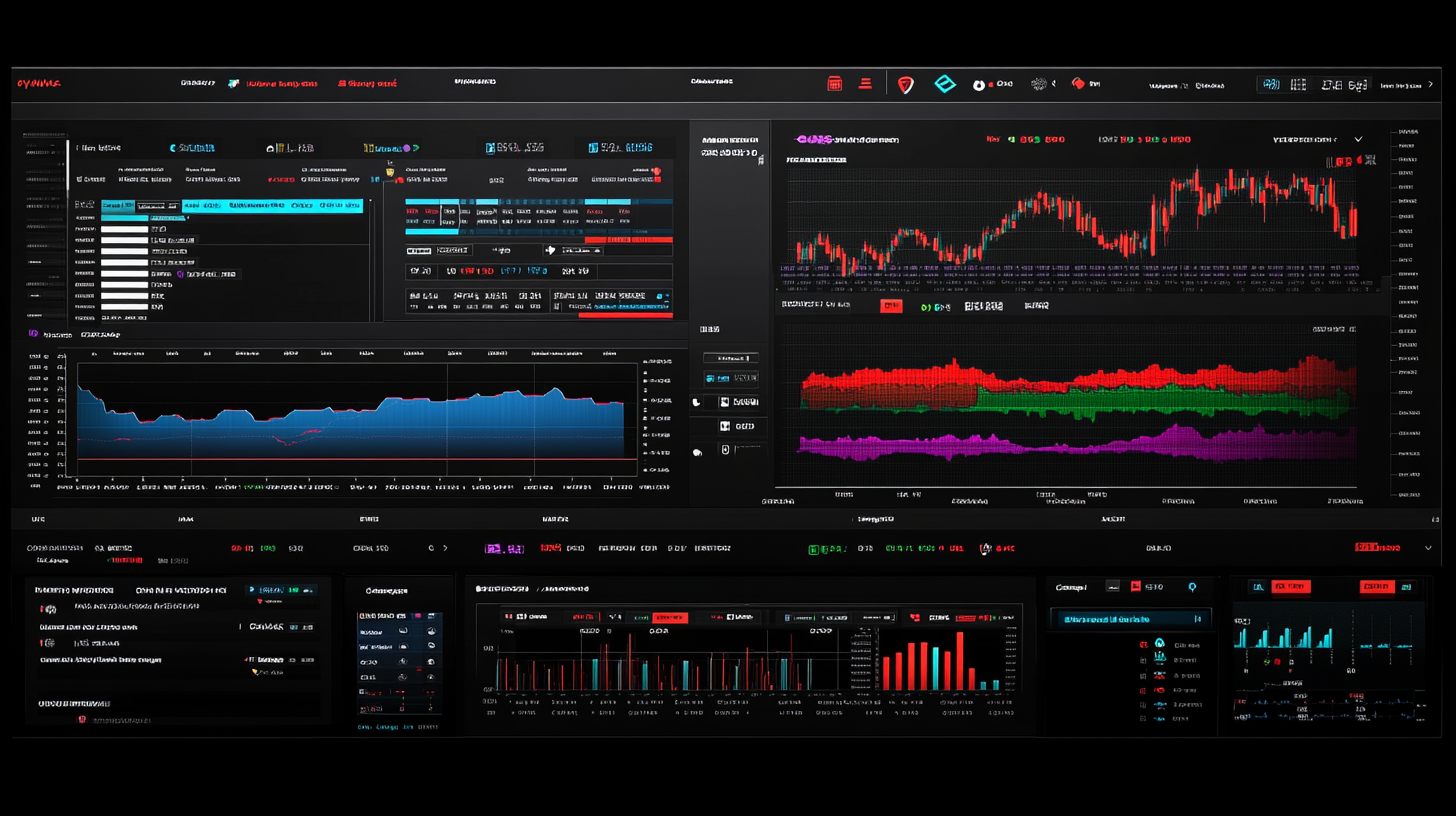Viewport: 1456px width, 816px height.
Task: Select the cyan diamond icon in the top toolbar
Action: coord(944,84)
